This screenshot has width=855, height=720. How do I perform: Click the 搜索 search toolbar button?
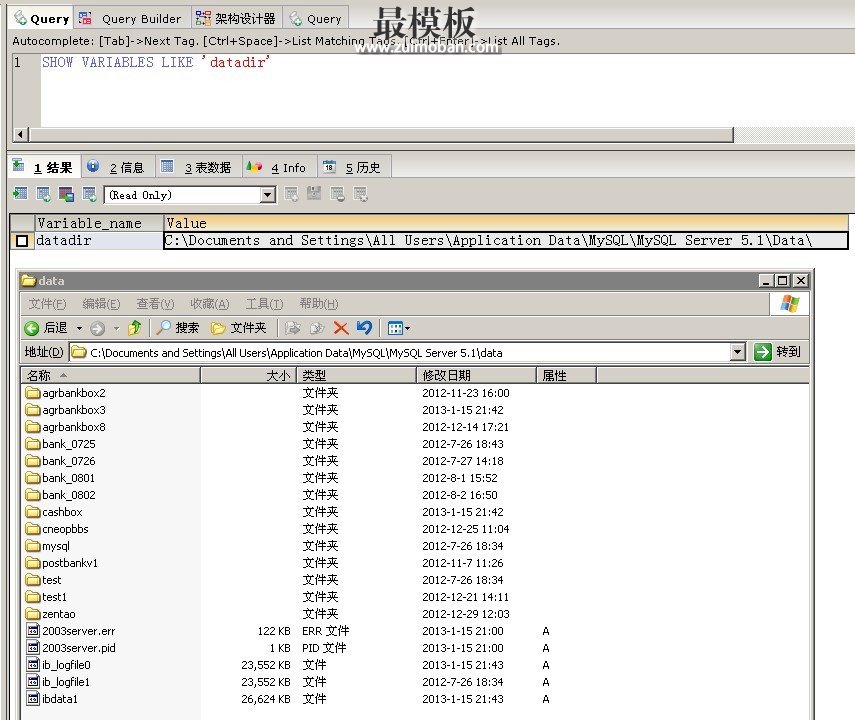click(178, 328)
